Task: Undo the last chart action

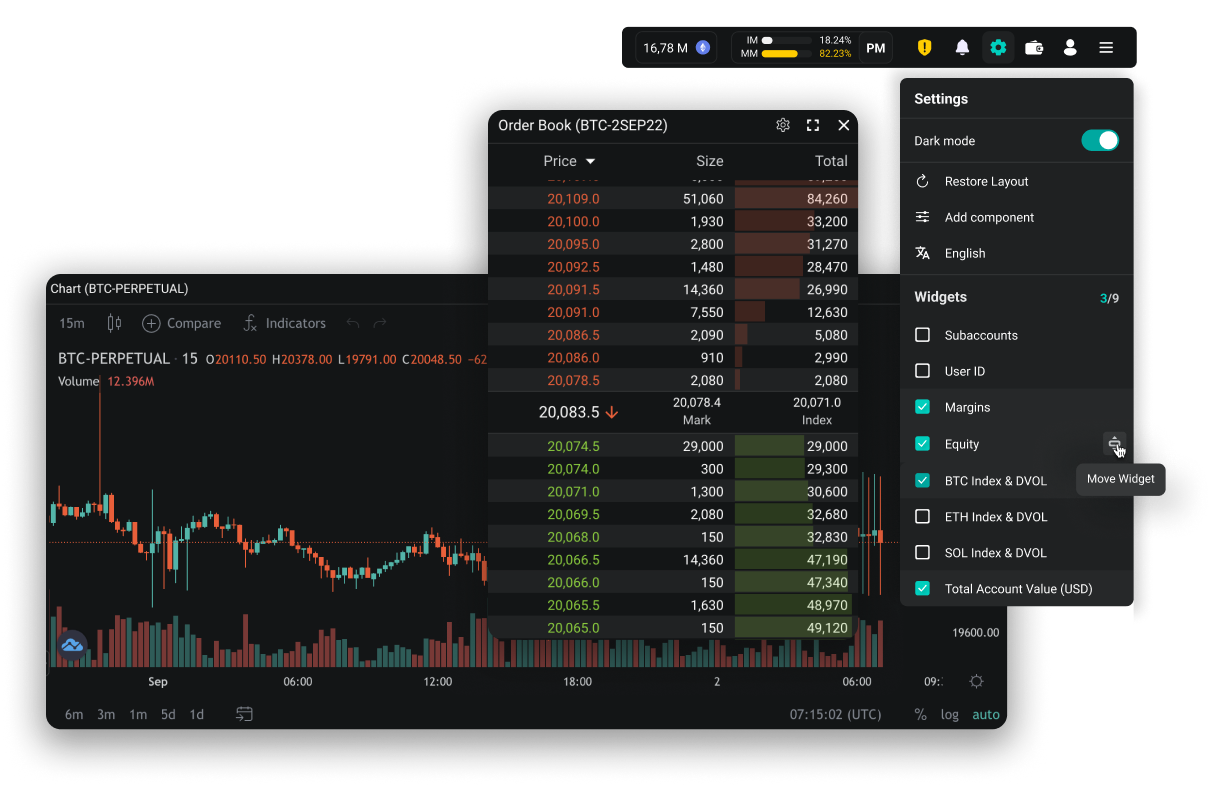Action: [352, 323]
